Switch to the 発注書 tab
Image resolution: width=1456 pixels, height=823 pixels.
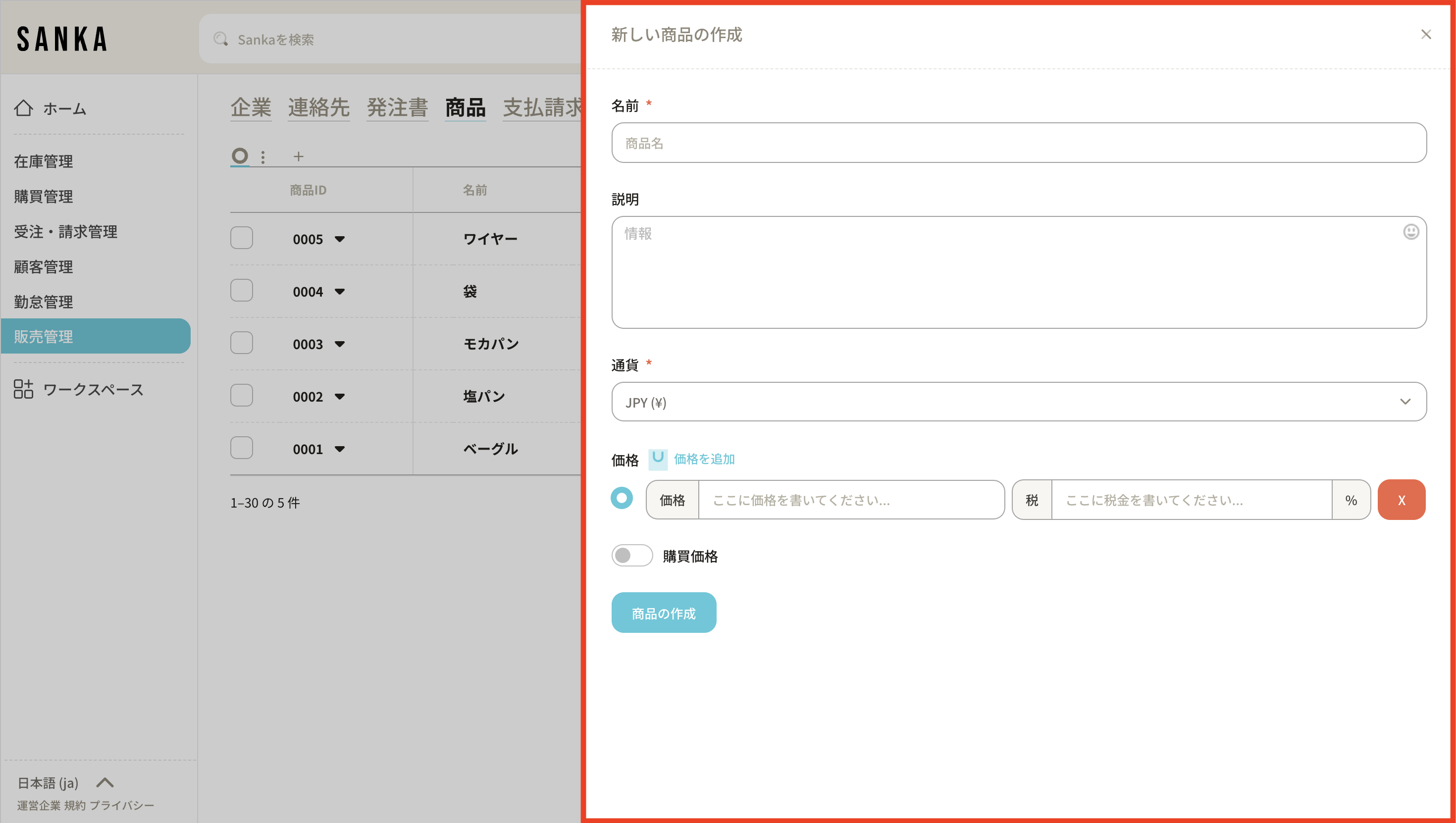click(397, 107)
